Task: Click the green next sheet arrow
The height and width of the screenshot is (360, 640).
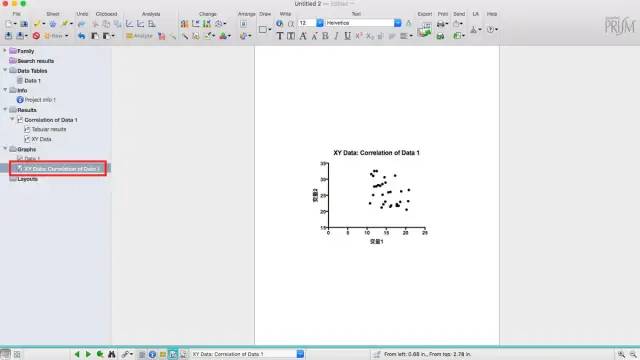Action: click(88, 354)
